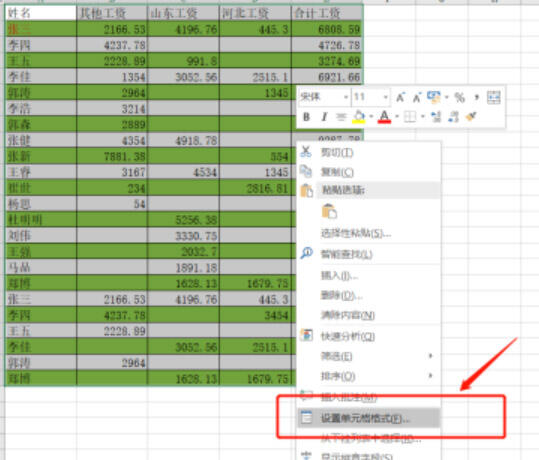
Task: Expand the 排序(O) submenu
Action: pyautogui.click(x=368, y=376)
